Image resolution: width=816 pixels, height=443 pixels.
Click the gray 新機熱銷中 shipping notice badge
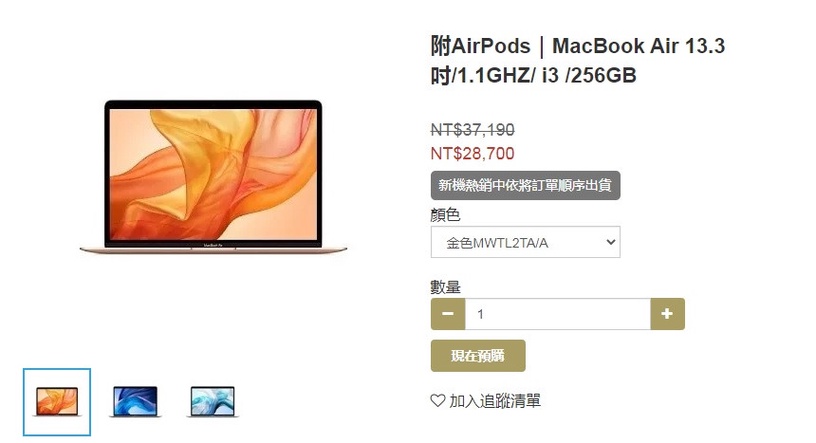tap(525, 185)
